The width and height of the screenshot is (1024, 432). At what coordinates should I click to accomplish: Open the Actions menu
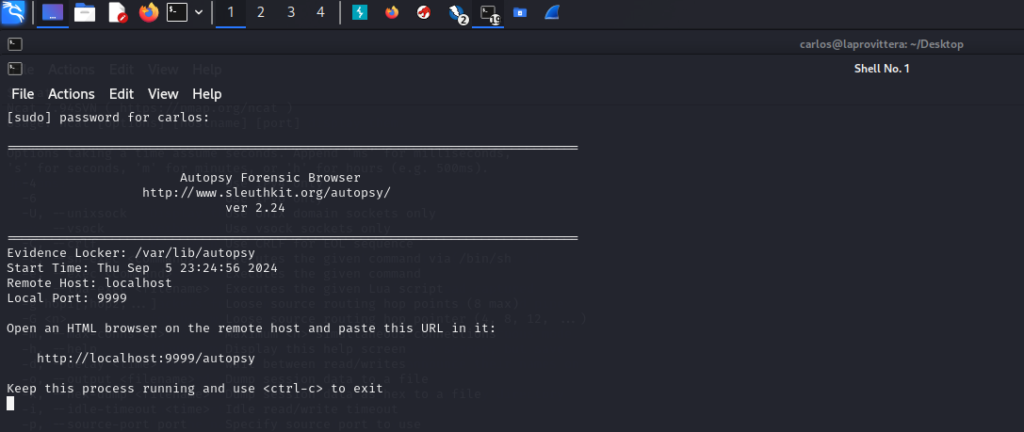(x=71, y=94)
